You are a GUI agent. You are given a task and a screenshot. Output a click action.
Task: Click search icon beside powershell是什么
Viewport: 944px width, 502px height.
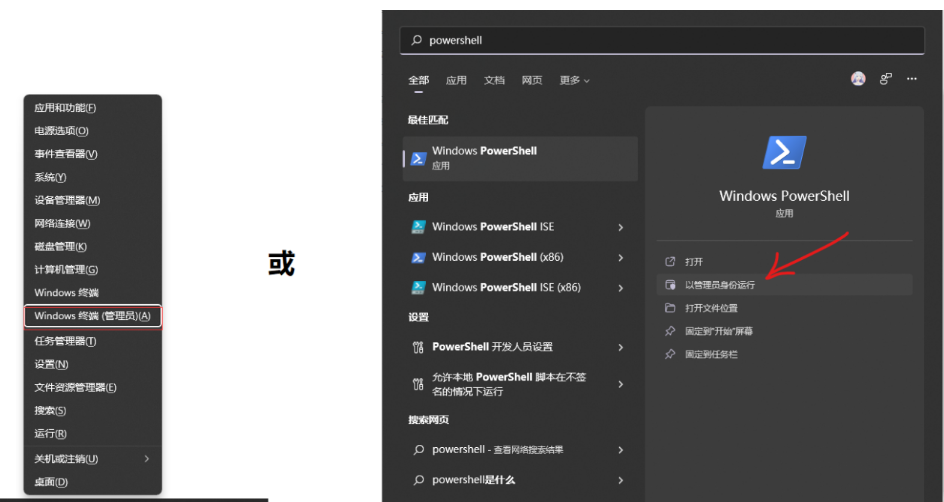(x=418, y=480)
